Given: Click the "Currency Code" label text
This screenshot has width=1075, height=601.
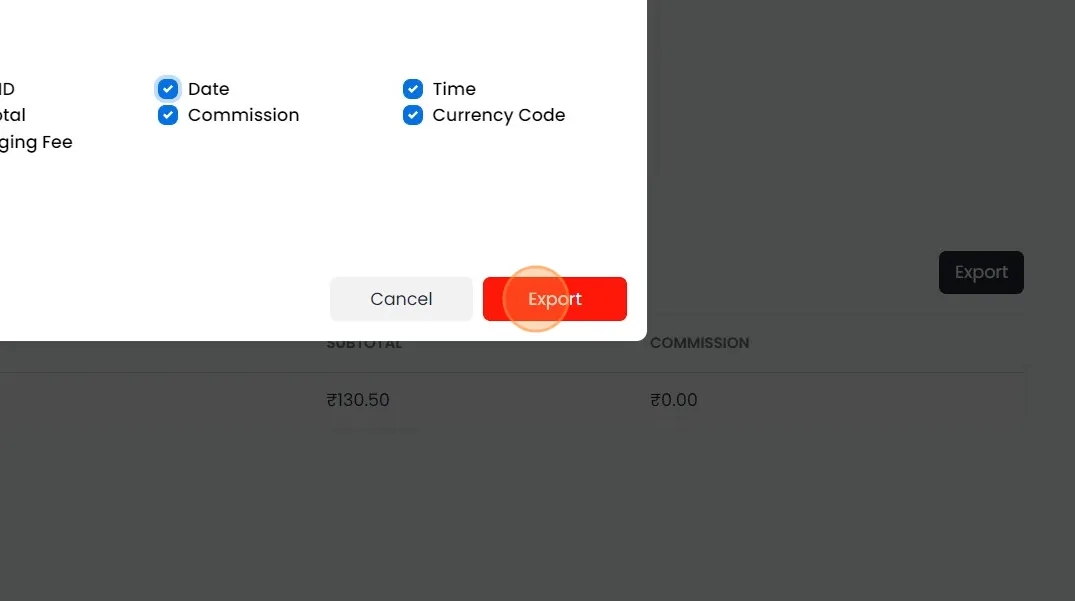Looking at the screenshot, I should pos(498,115).
